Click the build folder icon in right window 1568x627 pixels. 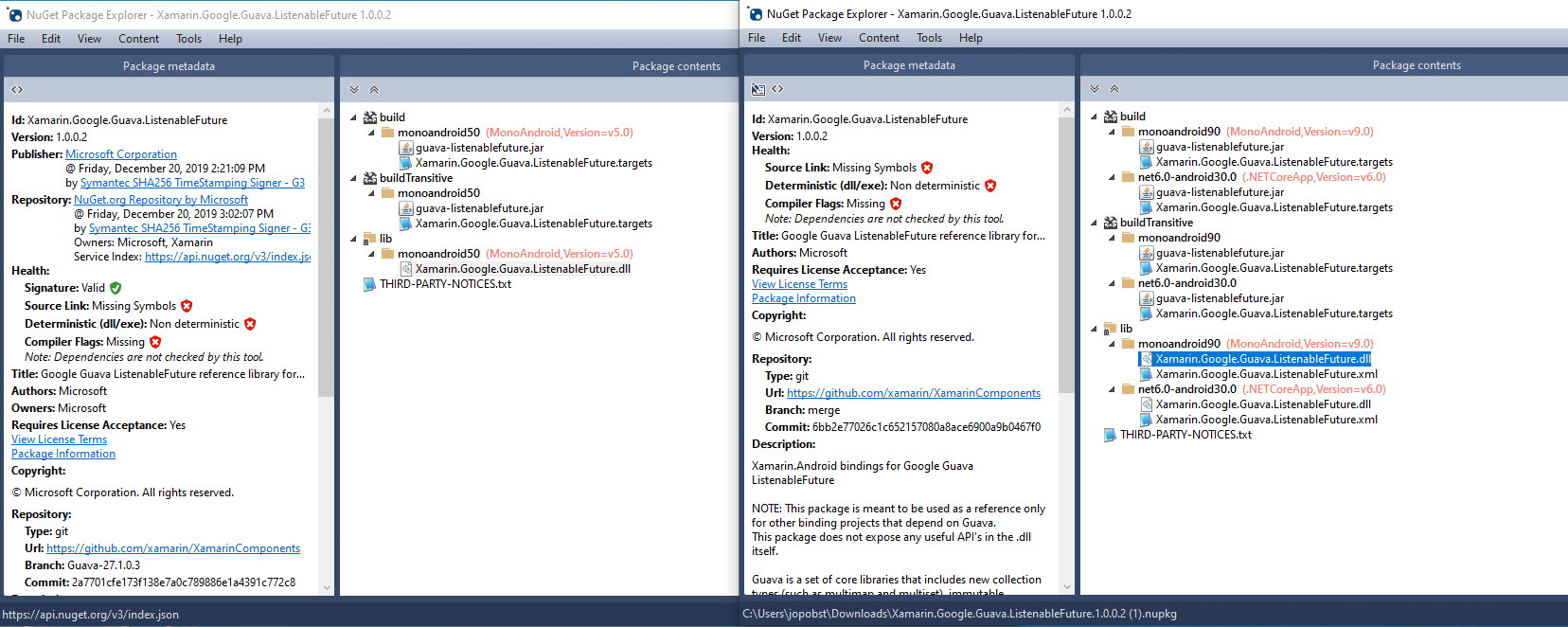pos(1111,116)
